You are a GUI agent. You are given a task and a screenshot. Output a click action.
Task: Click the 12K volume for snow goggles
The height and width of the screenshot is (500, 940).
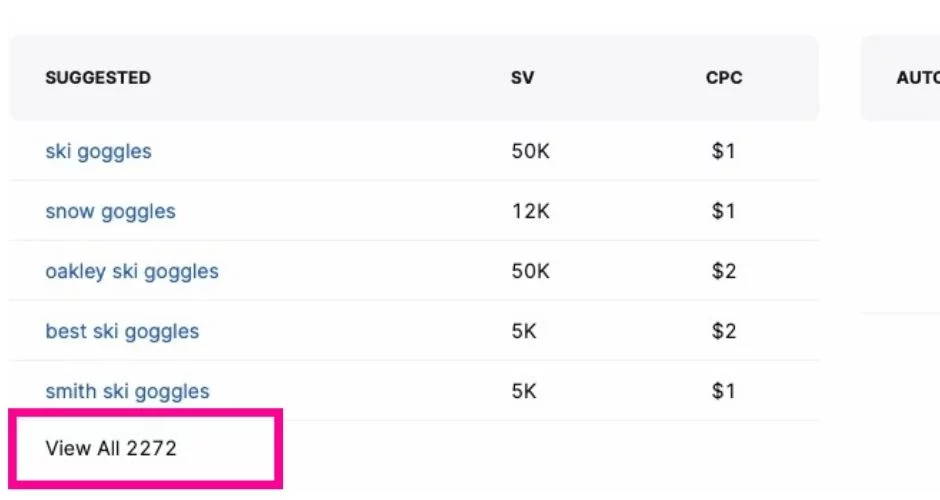pos(529,212)
